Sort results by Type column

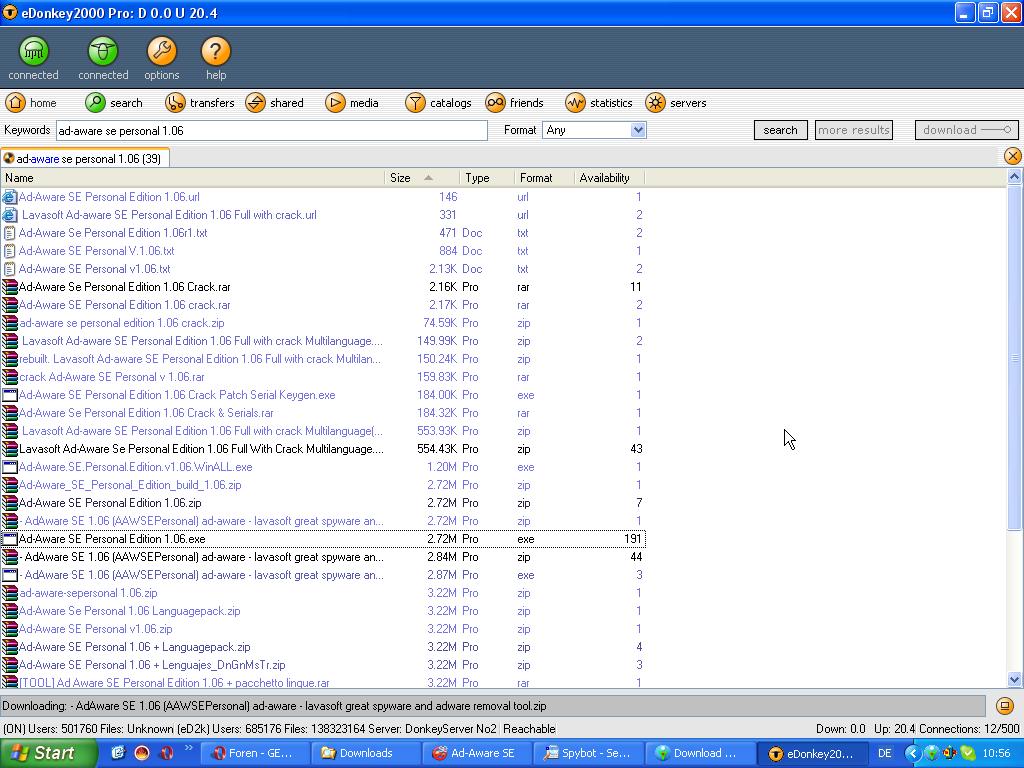click(x=487, y=178)
